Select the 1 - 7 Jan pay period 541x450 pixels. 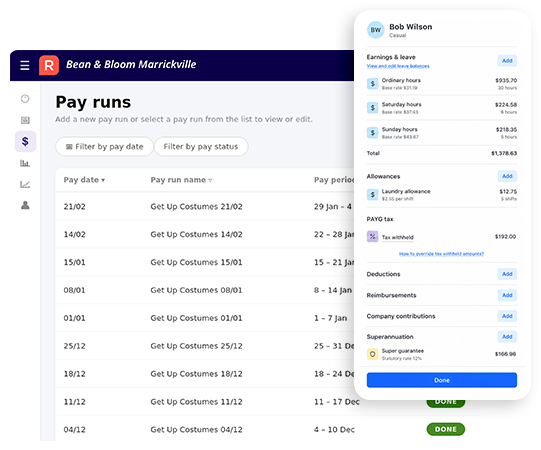pyautogui.click(x=331, y=318)
